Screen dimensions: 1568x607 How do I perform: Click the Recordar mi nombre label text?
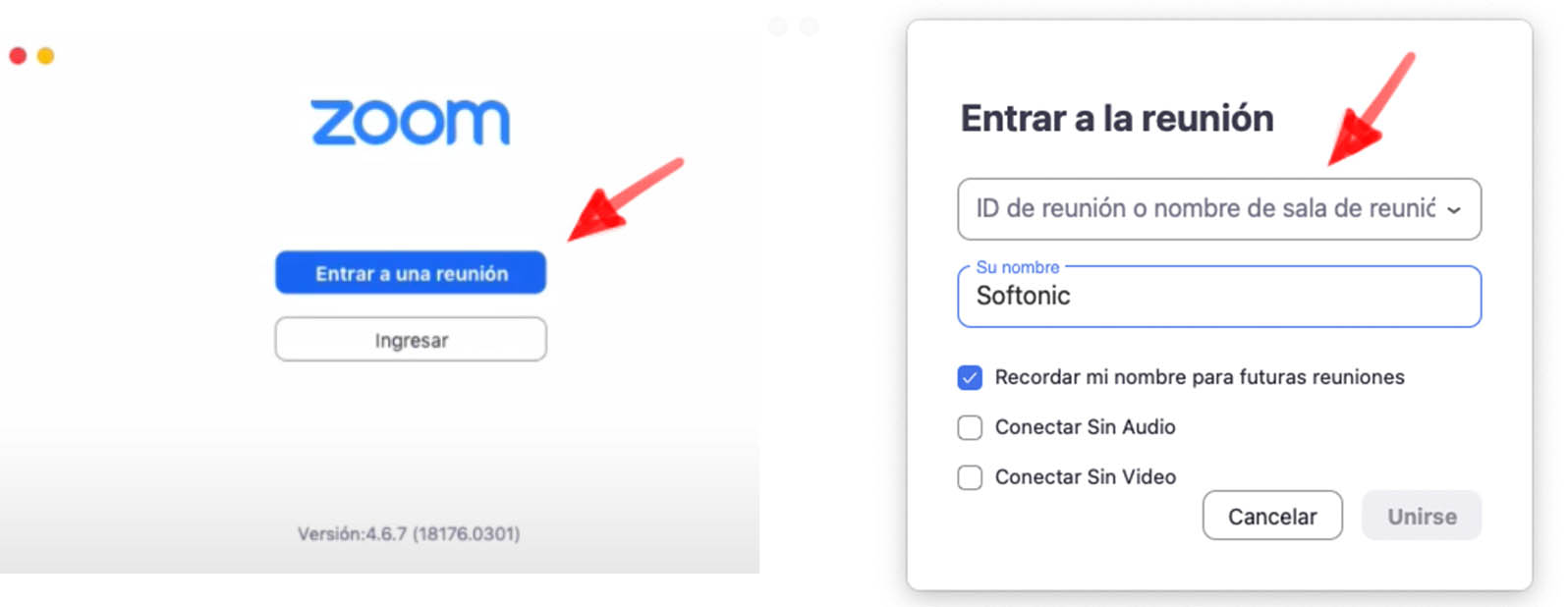point(1201,377)
